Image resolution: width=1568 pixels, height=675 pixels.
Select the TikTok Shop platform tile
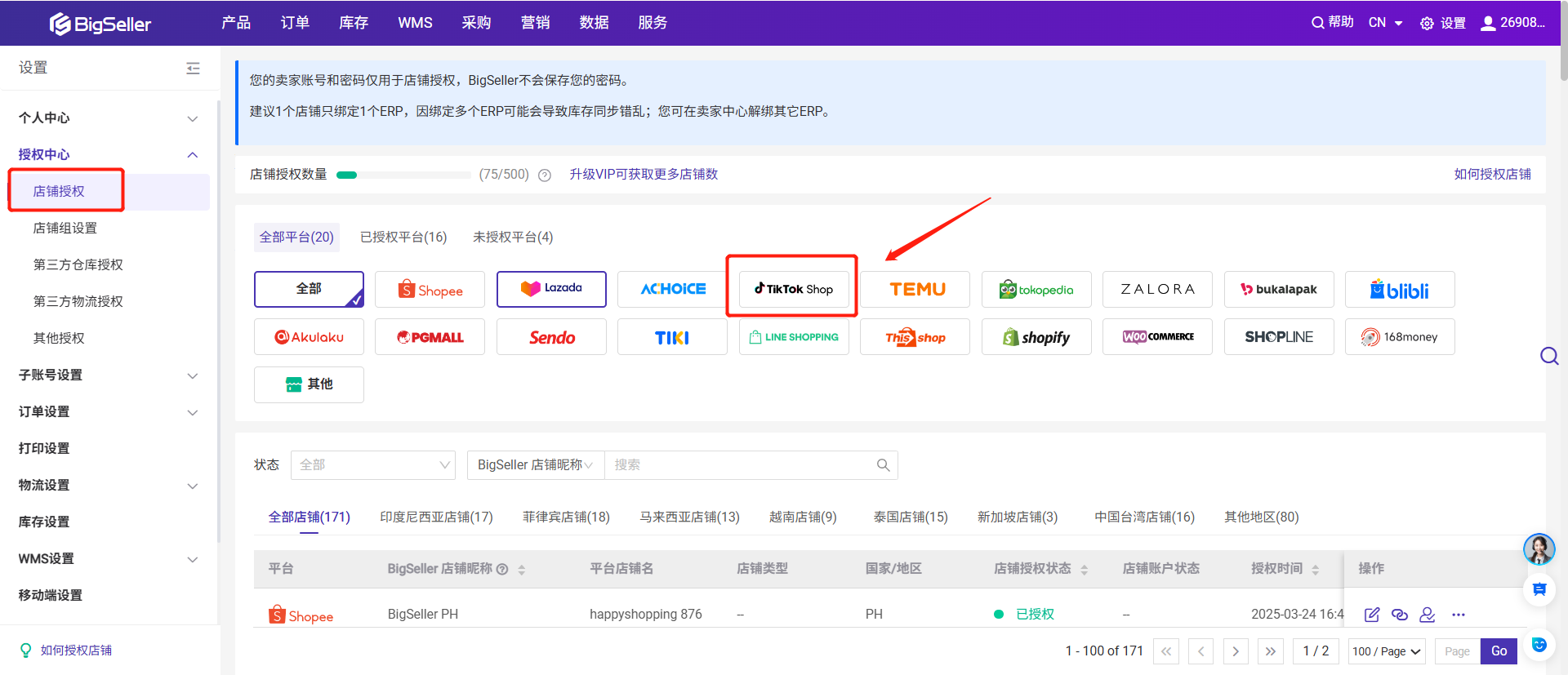[x=793, y=289]
